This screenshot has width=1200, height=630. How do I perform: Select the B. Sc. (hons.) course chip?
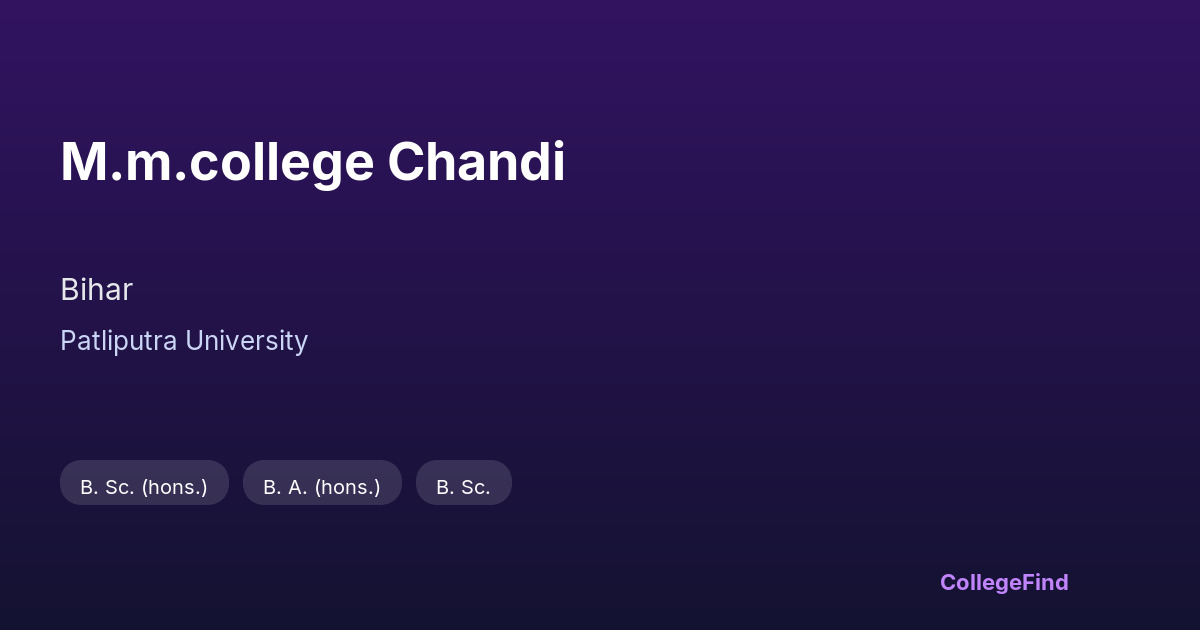tap(144, 487)
